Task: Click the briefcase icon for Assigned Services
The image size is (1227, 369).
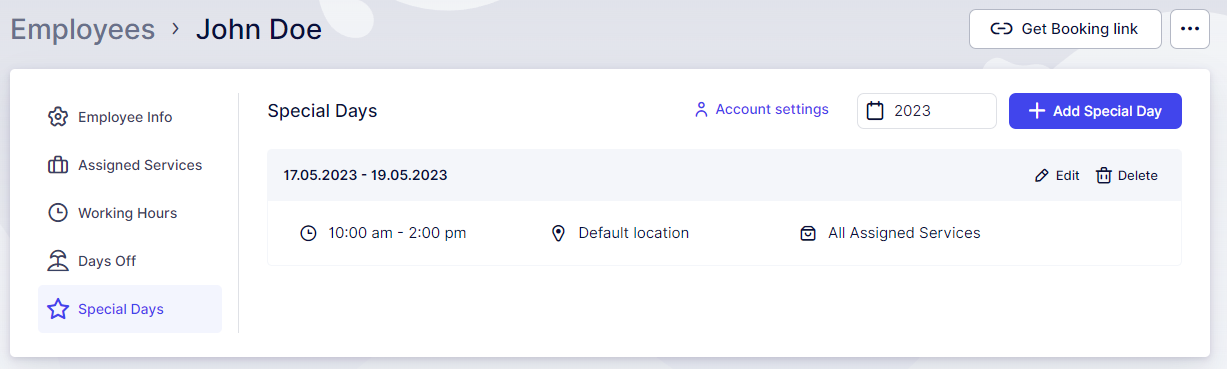Action: tap(58, 165)
